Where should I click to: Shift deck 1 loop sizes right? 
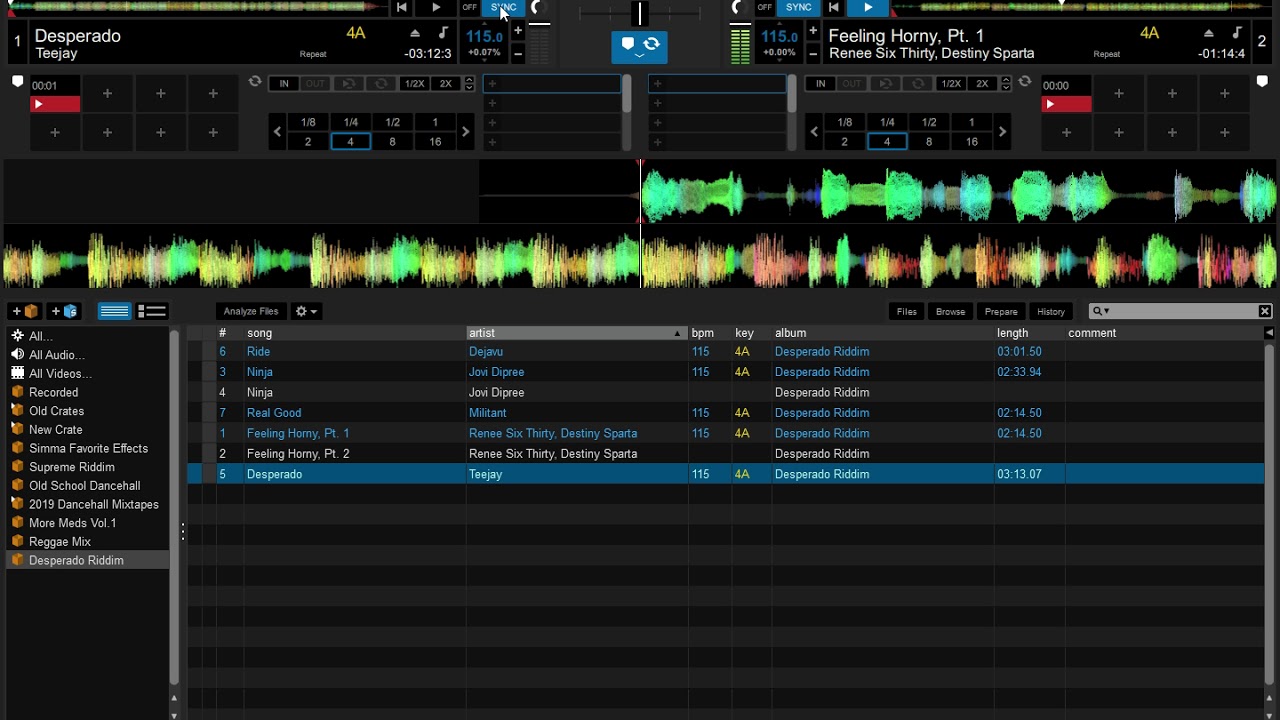(465, 132)
